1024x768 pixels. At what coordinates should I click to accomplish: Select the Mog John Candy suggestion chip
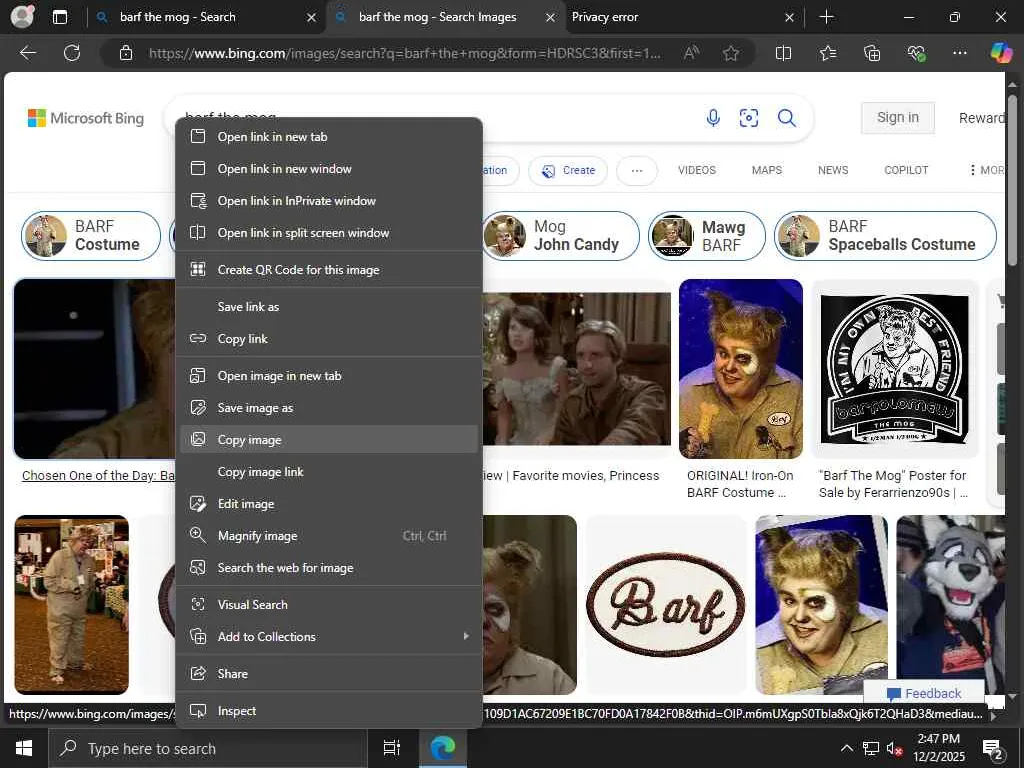click(x=561, y=236)
